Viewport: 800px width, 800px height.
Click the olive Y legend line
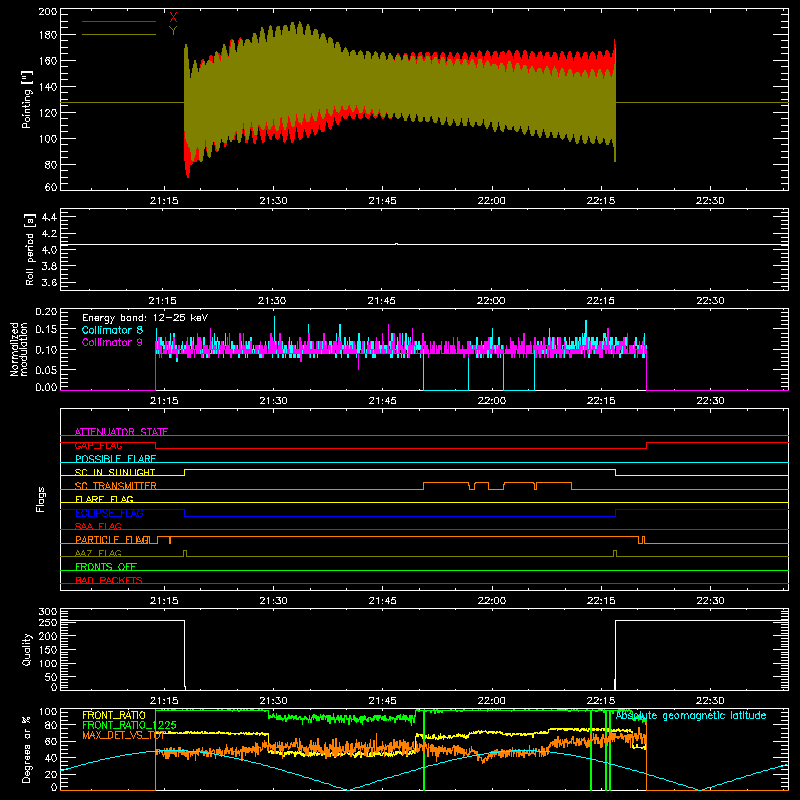coord(119,35)
